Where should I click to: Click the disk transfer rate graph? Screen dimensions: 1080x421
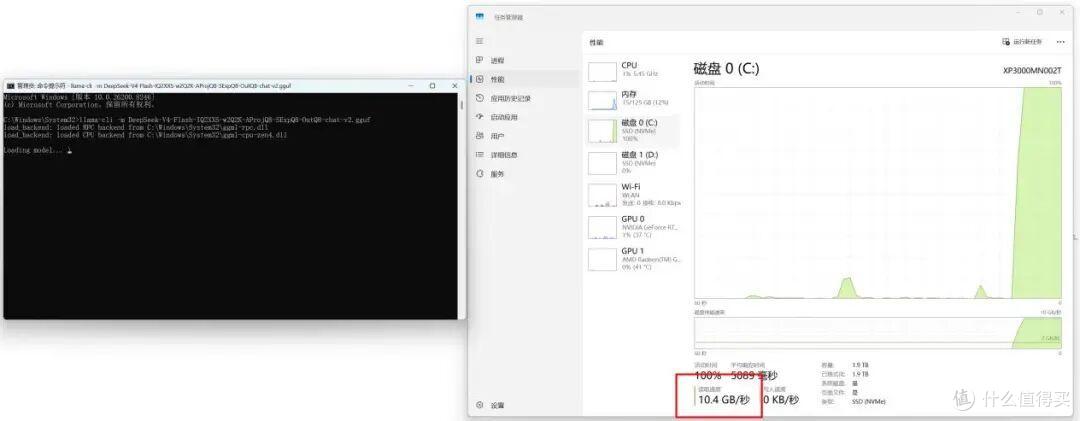[878, 333]
